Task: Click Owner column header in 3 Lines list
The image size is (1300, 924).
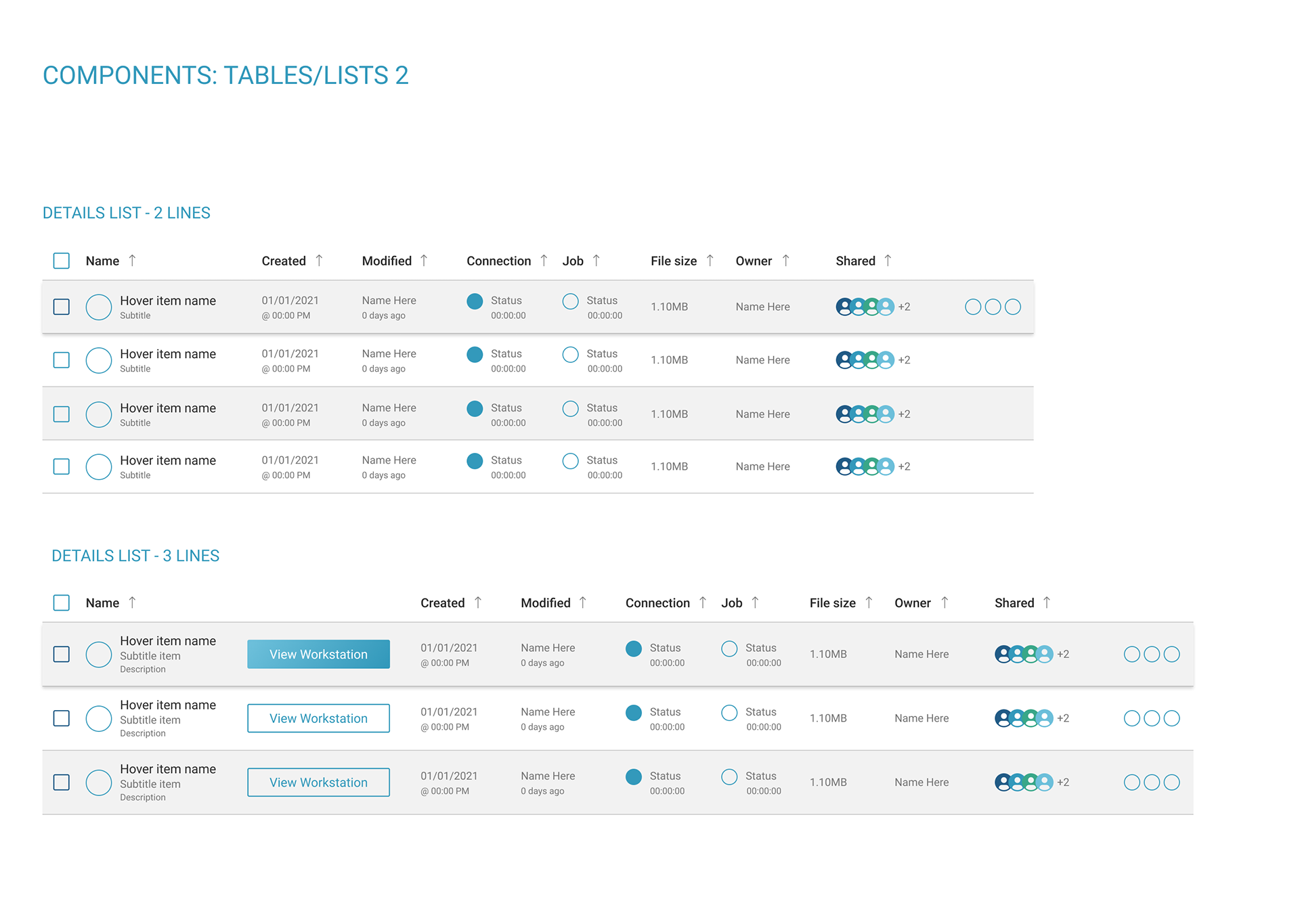Action: [913, 603]
